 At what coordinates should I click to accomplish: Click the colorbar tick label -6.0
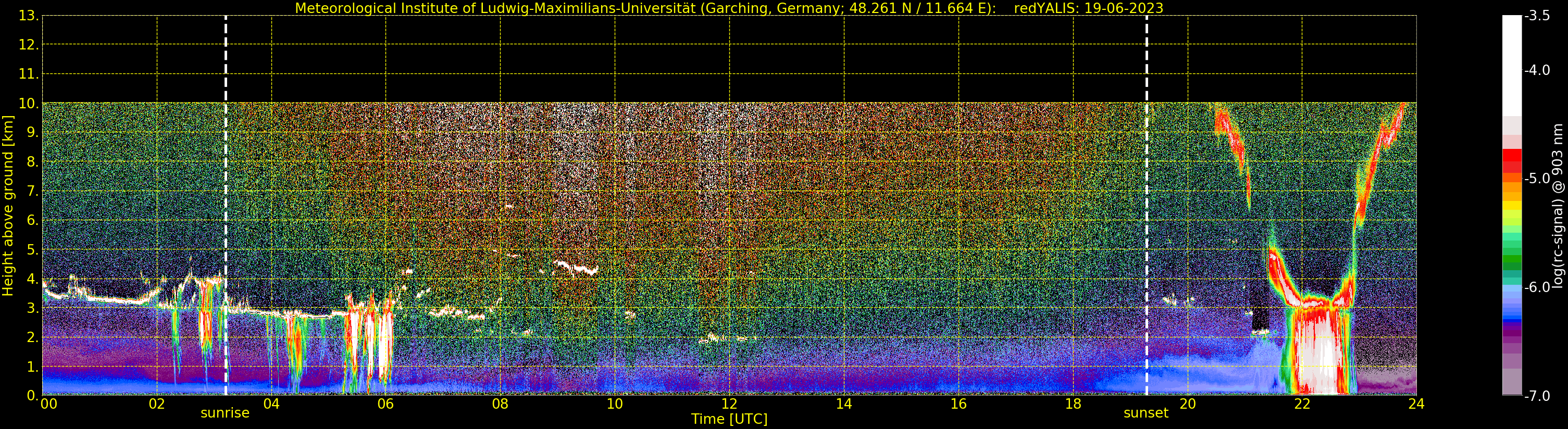(1538, 287)
